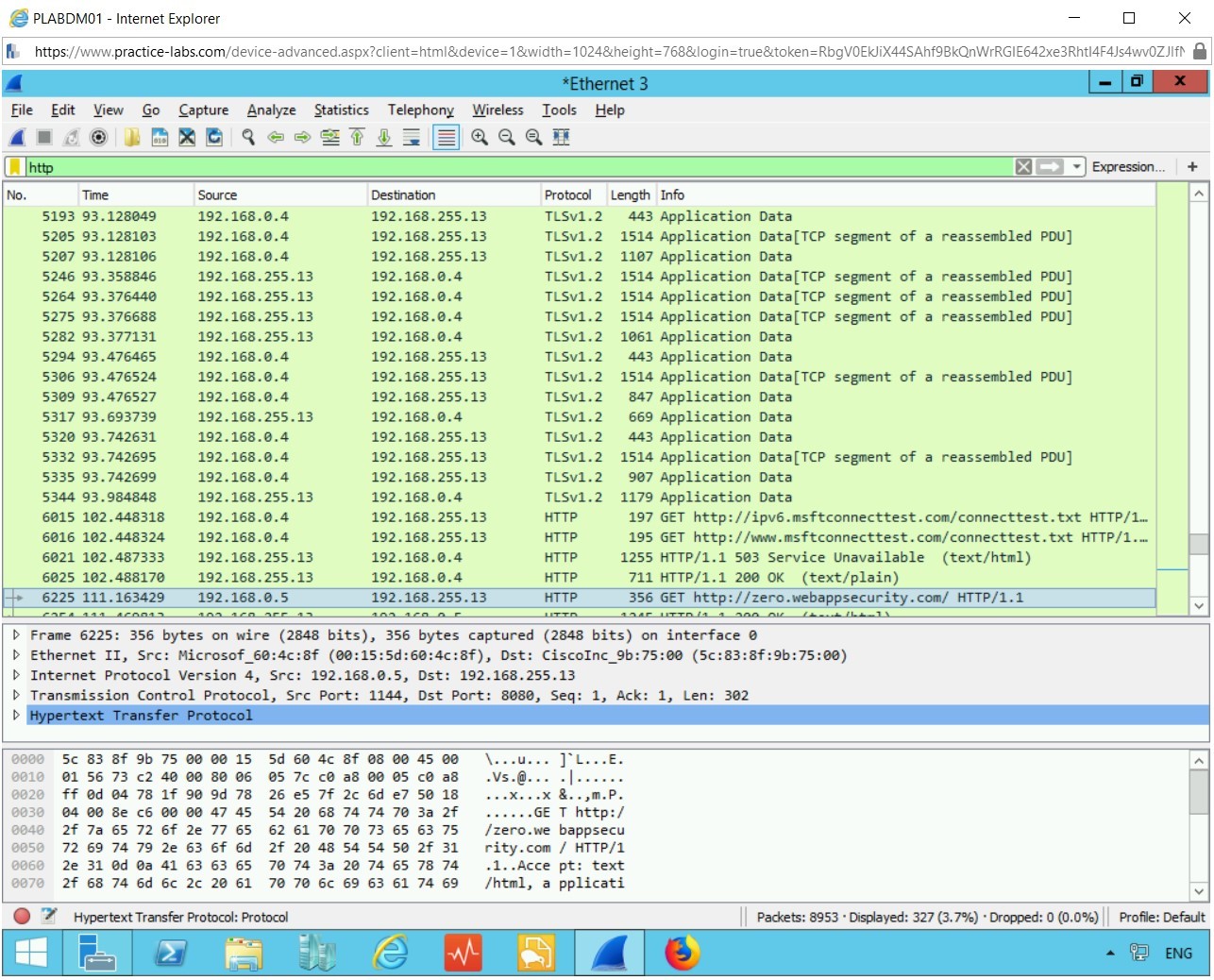The height and width of the screenshot is (980, 1214).
Task: Apply the display filter arrow
Action: click(1050, 167)
